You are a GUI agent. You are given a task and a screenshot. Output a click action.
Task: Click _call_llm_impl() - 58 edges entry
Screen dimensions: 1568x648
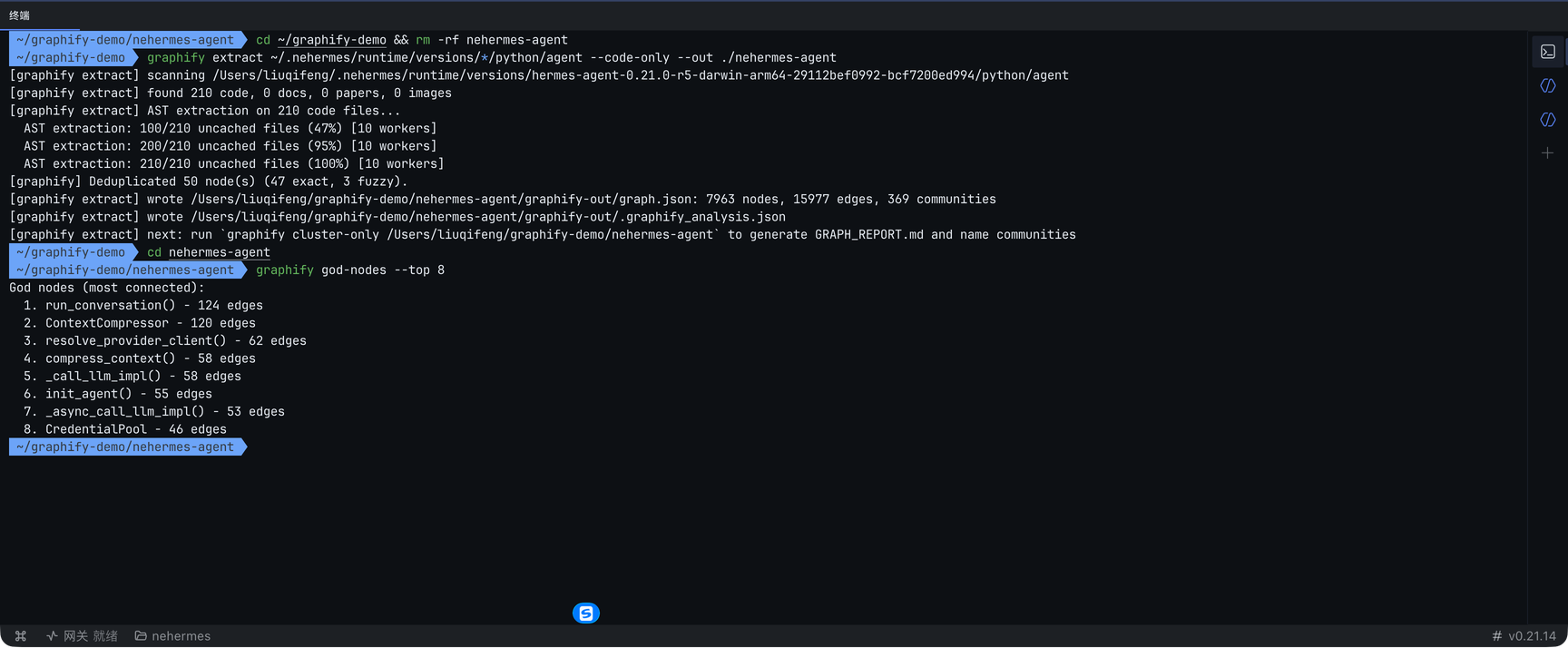point(132,377)
